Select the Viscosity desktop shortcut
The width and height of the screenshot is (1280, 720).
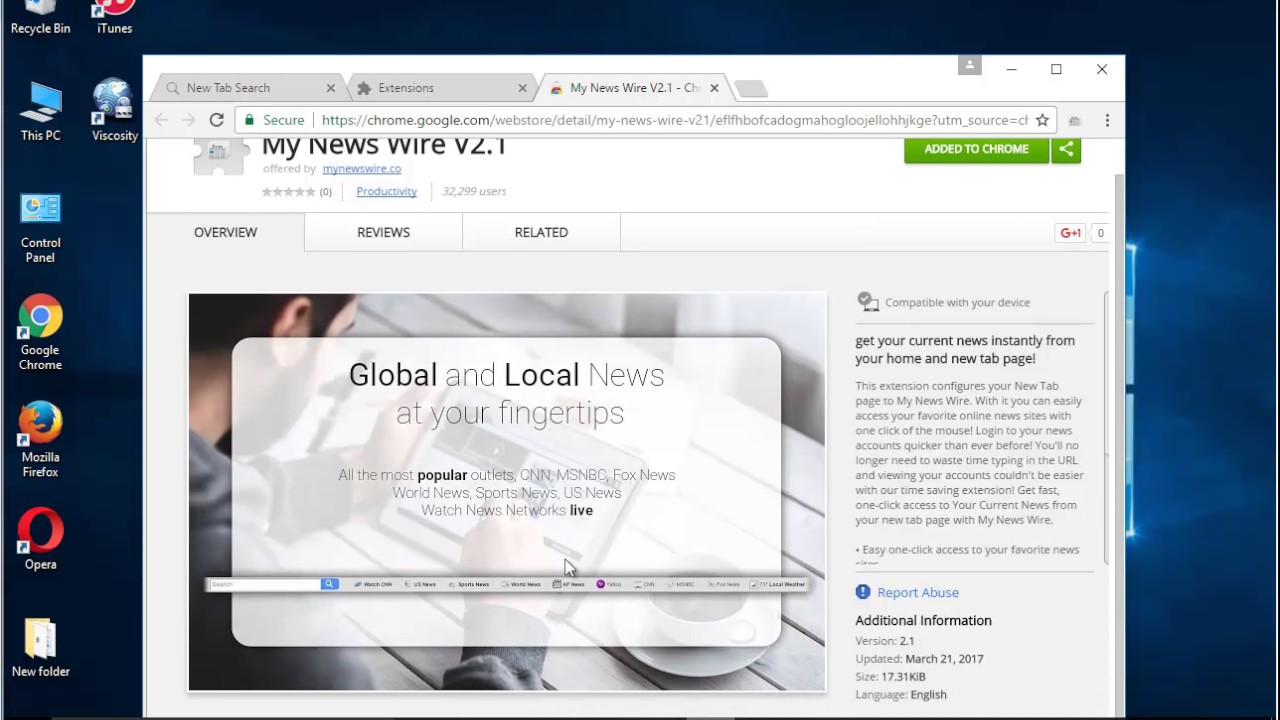114,111
